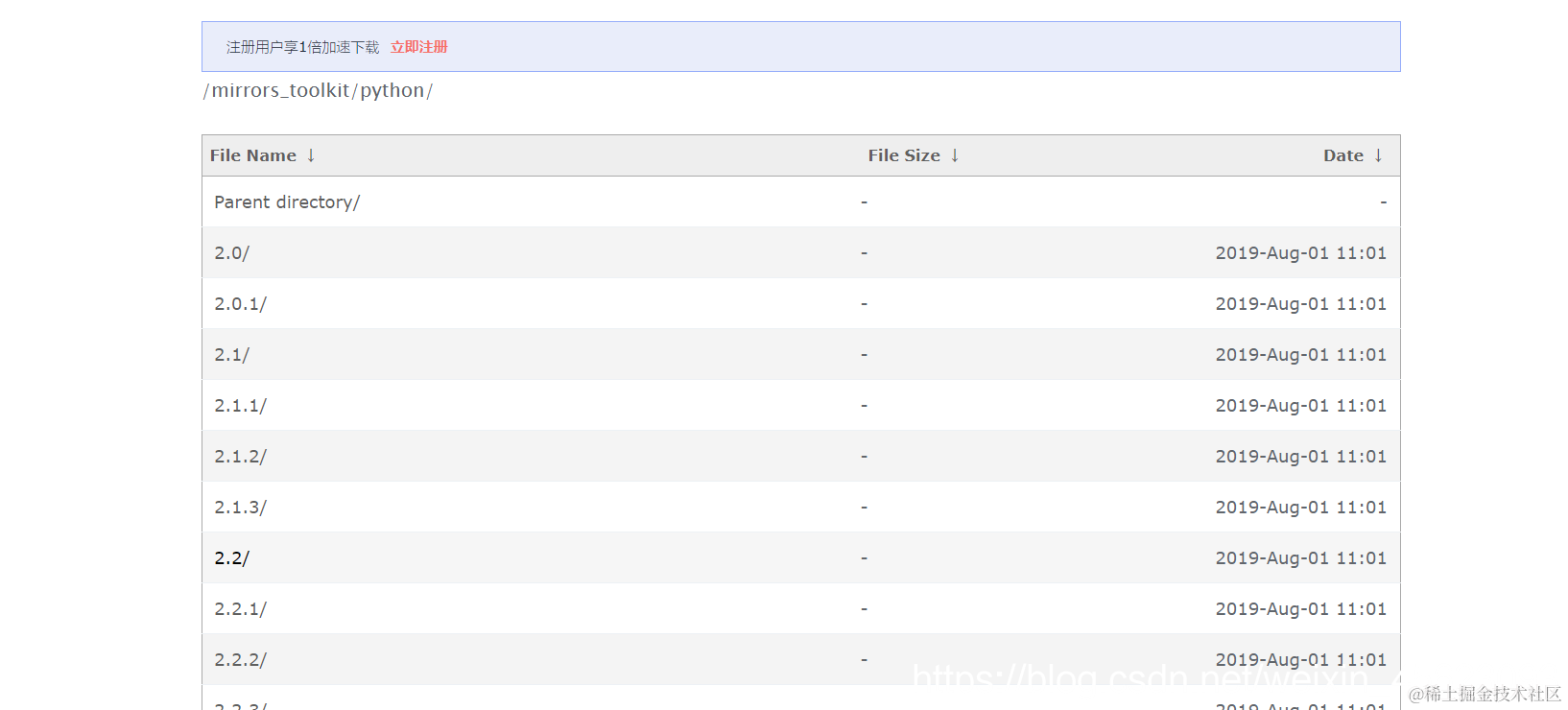Open mirrors_toolkit breadcrumb link
Image resolution: width=1568 pixels, height=710 pixels.
click(280, 90)
